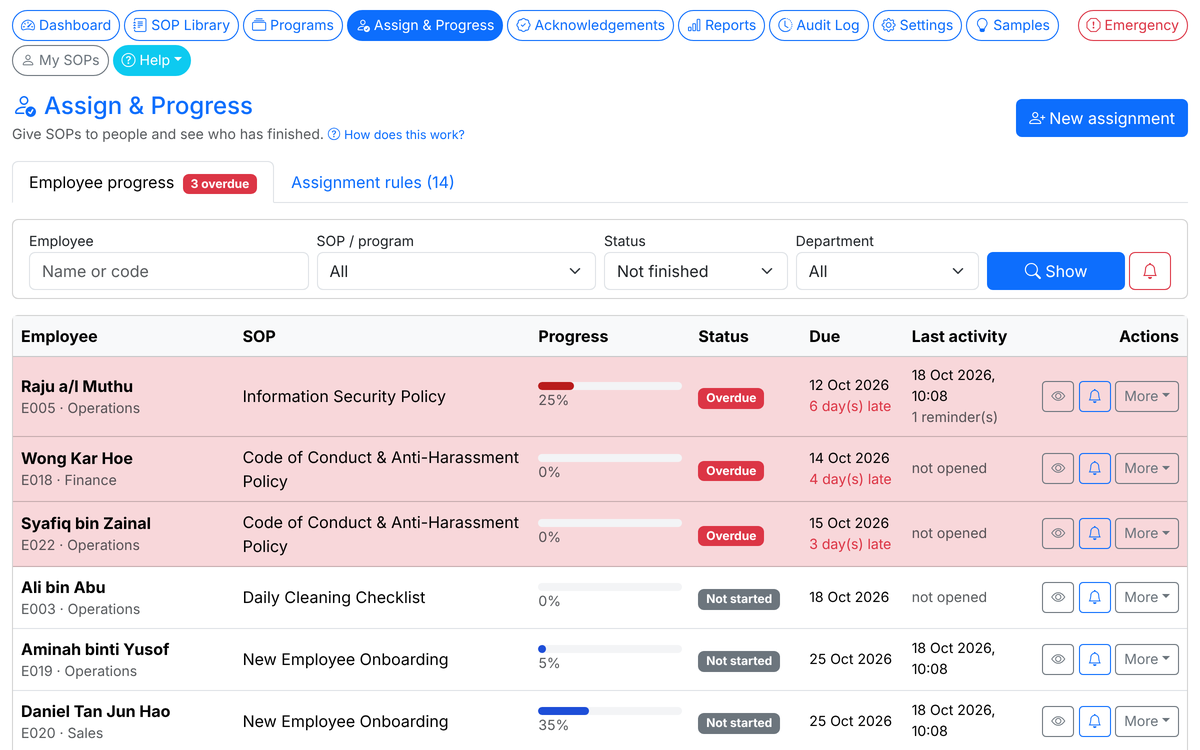Click Daniel Tan Jun Hao's 35% progress bar

[610, 710]
